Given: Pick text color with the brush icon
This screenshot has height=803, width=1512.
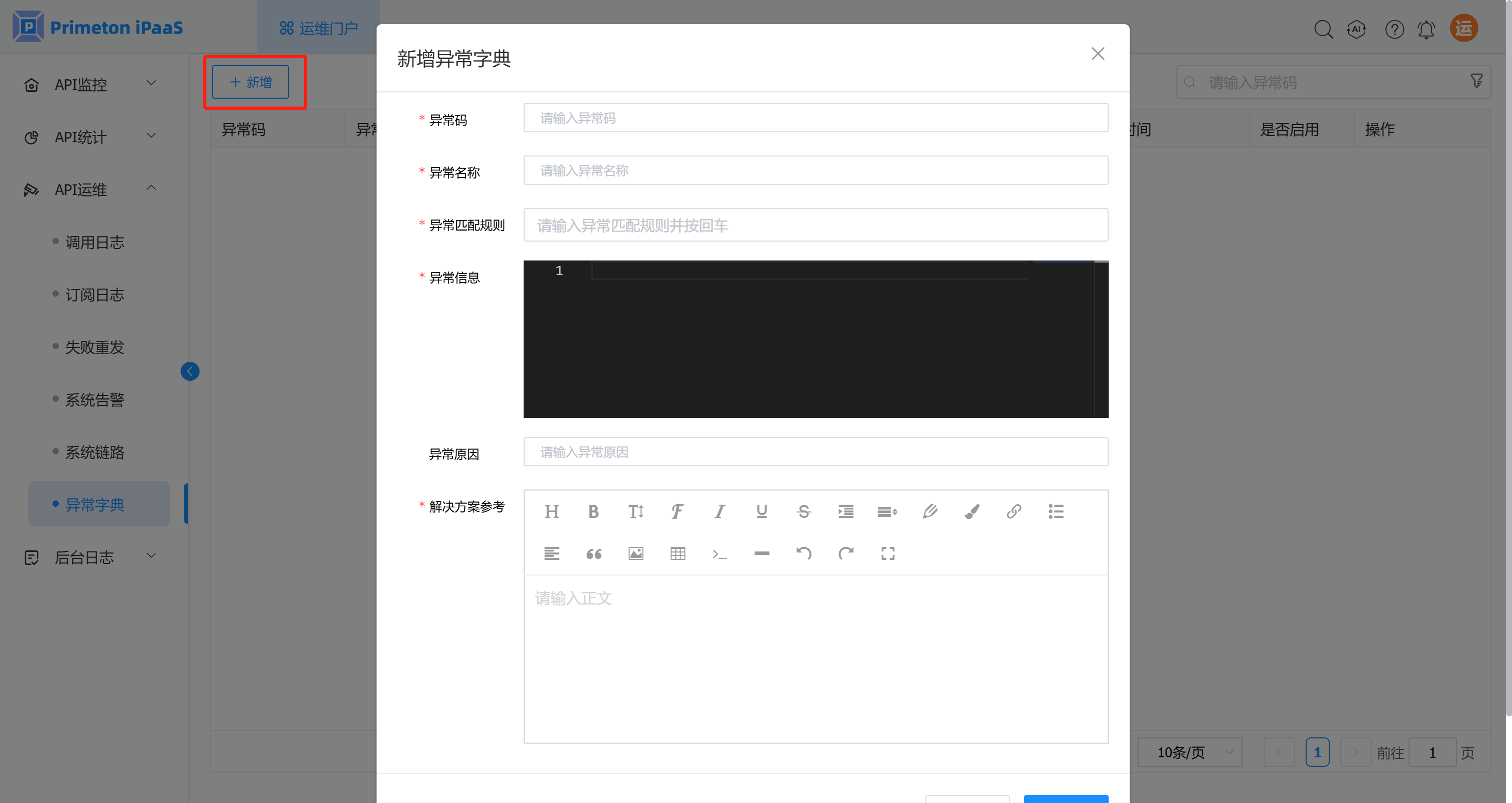Looking at the screenshot, I should pyautogui.click(x=972, y=512).
